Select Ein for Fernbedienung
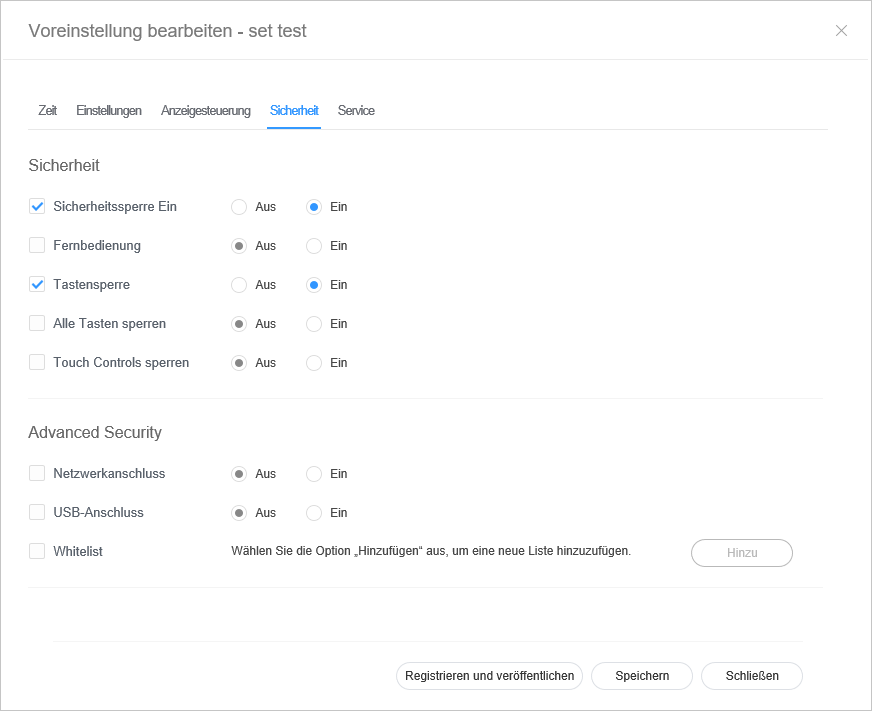The image size is (872, 711). (314, 246)
